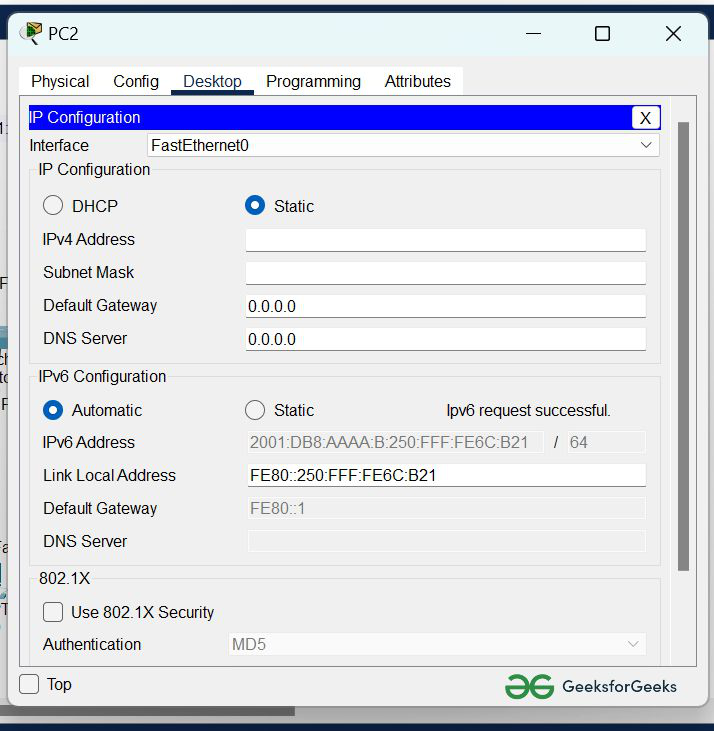Switch to the Physical tab
Screen dimensions: 714x731
(x=60, y=82)
